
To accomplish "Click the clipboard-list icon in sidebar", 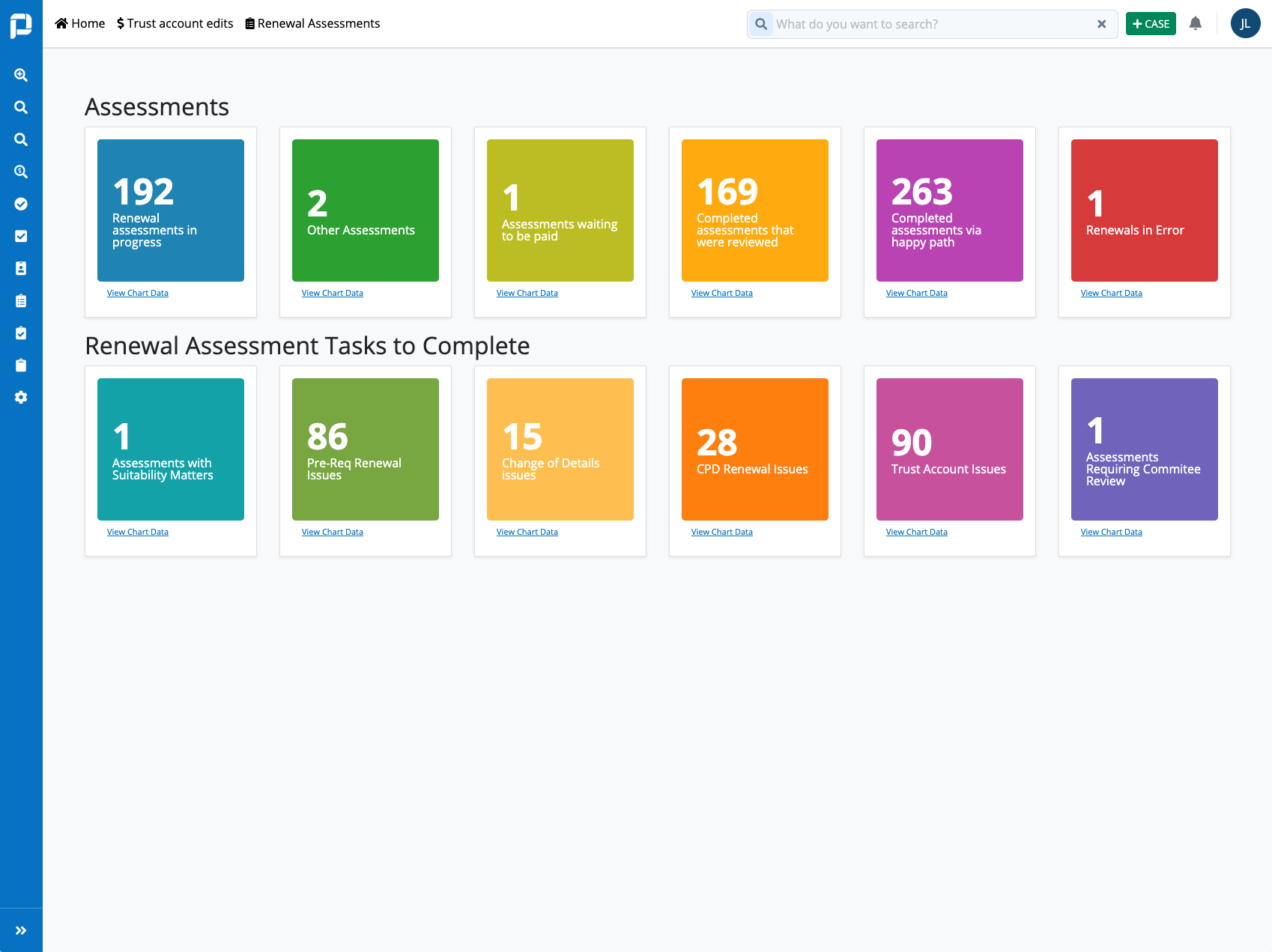I will click(20, 300).
